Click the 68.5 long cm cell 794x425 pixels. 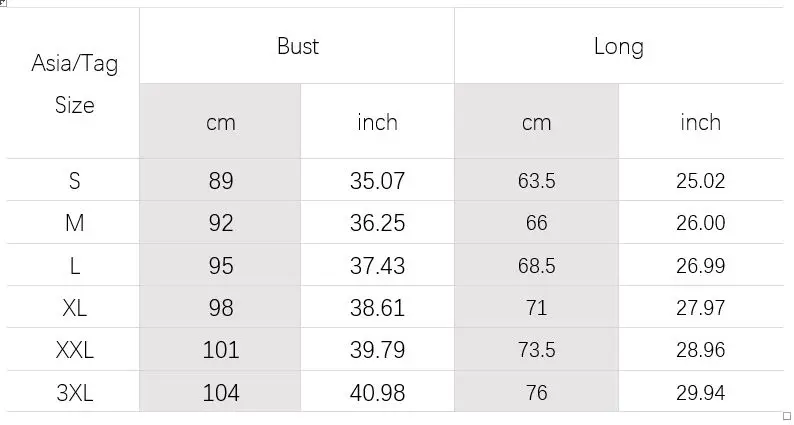click(x=536, y=265)
